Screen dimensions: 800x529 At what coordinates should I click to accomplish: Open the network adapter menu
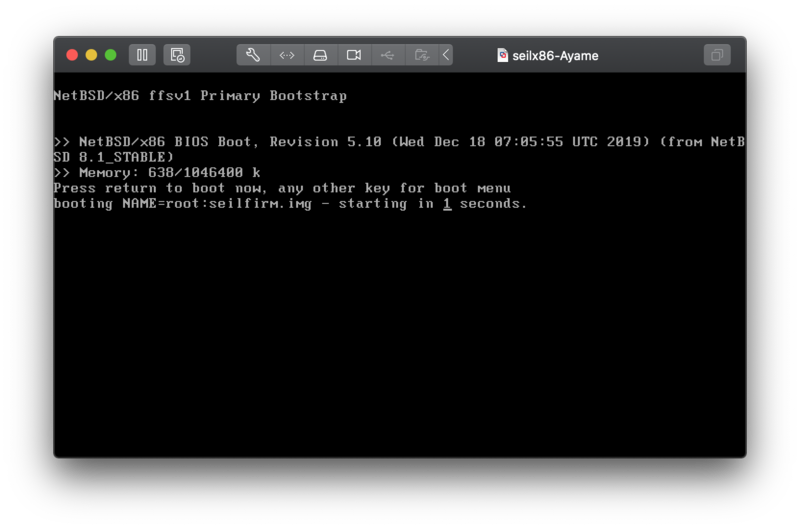[x=287, y=55]
